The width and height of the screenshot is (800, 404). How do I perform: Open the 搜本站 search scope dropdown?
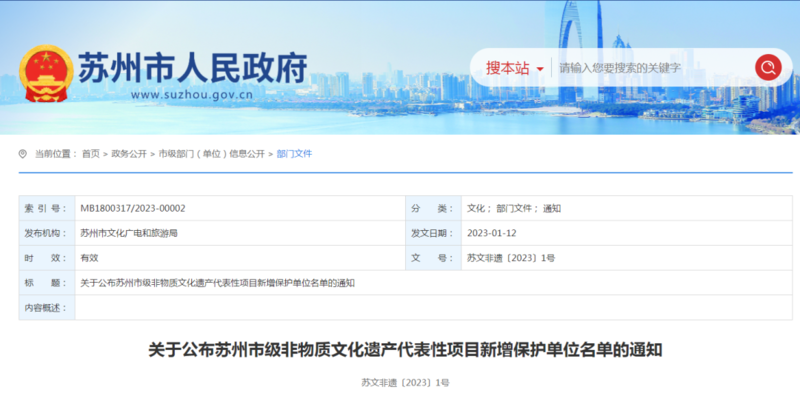point(507,68)
